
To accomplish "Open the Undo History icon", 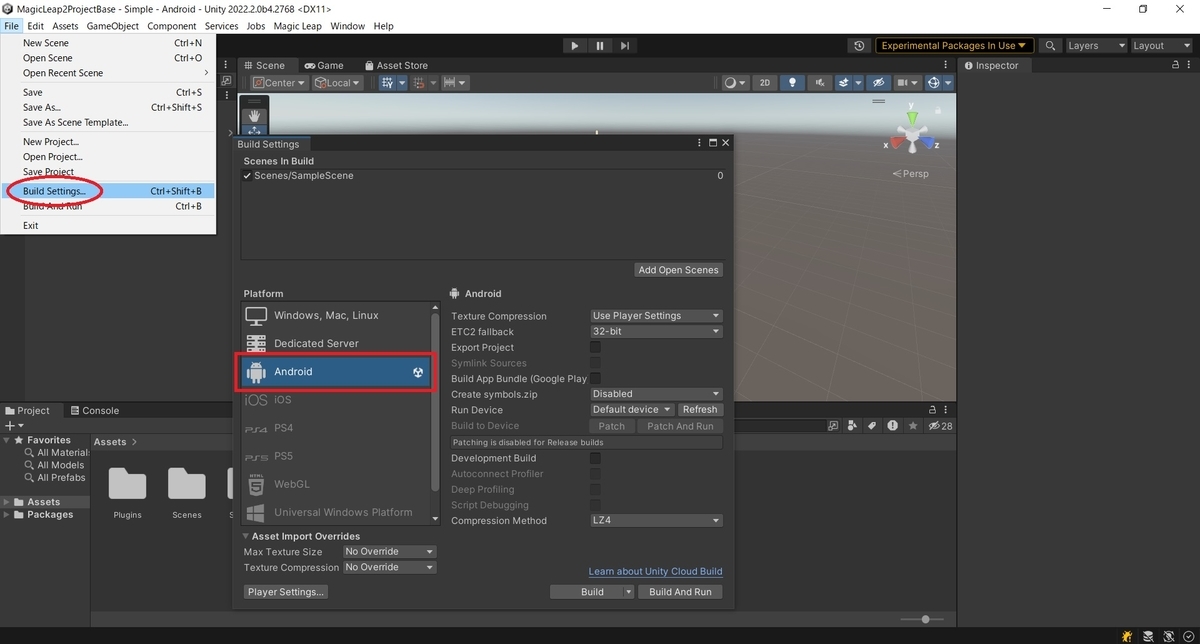I will [859, 46].
